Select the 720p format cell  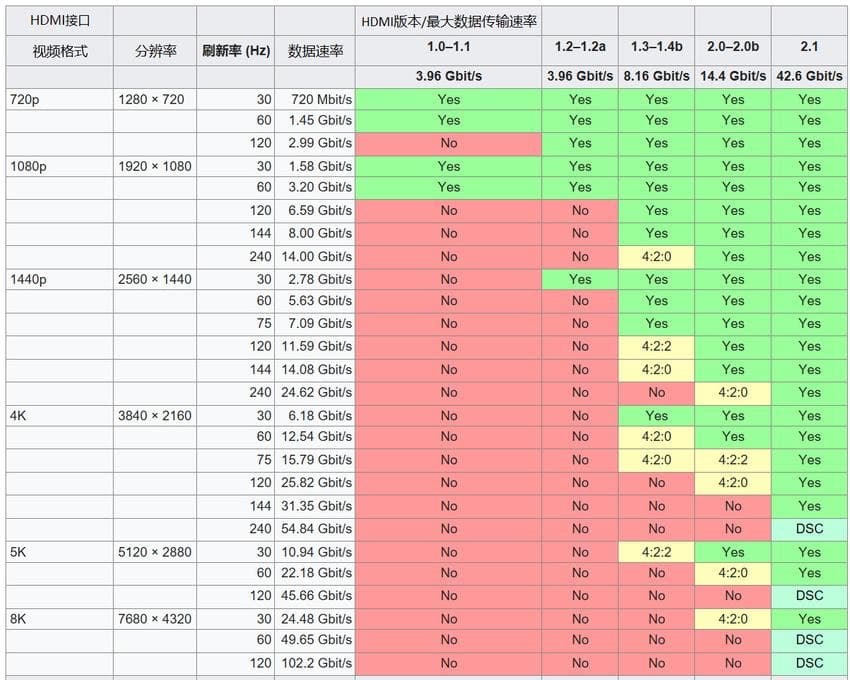pyautogui.click(x=60, y=100)
